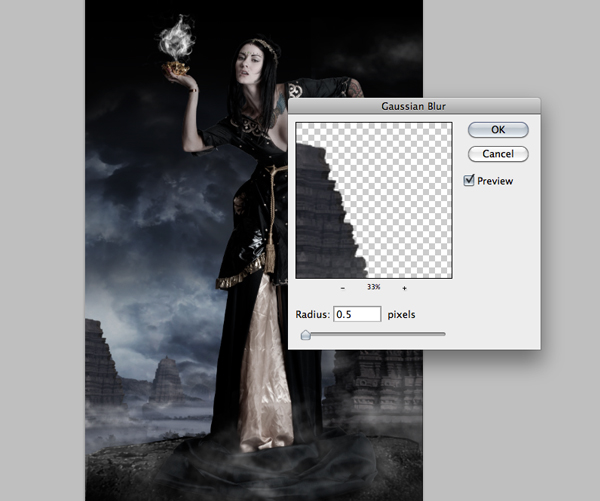
Task: Zoom in the preview with plus
Action: 404,288
